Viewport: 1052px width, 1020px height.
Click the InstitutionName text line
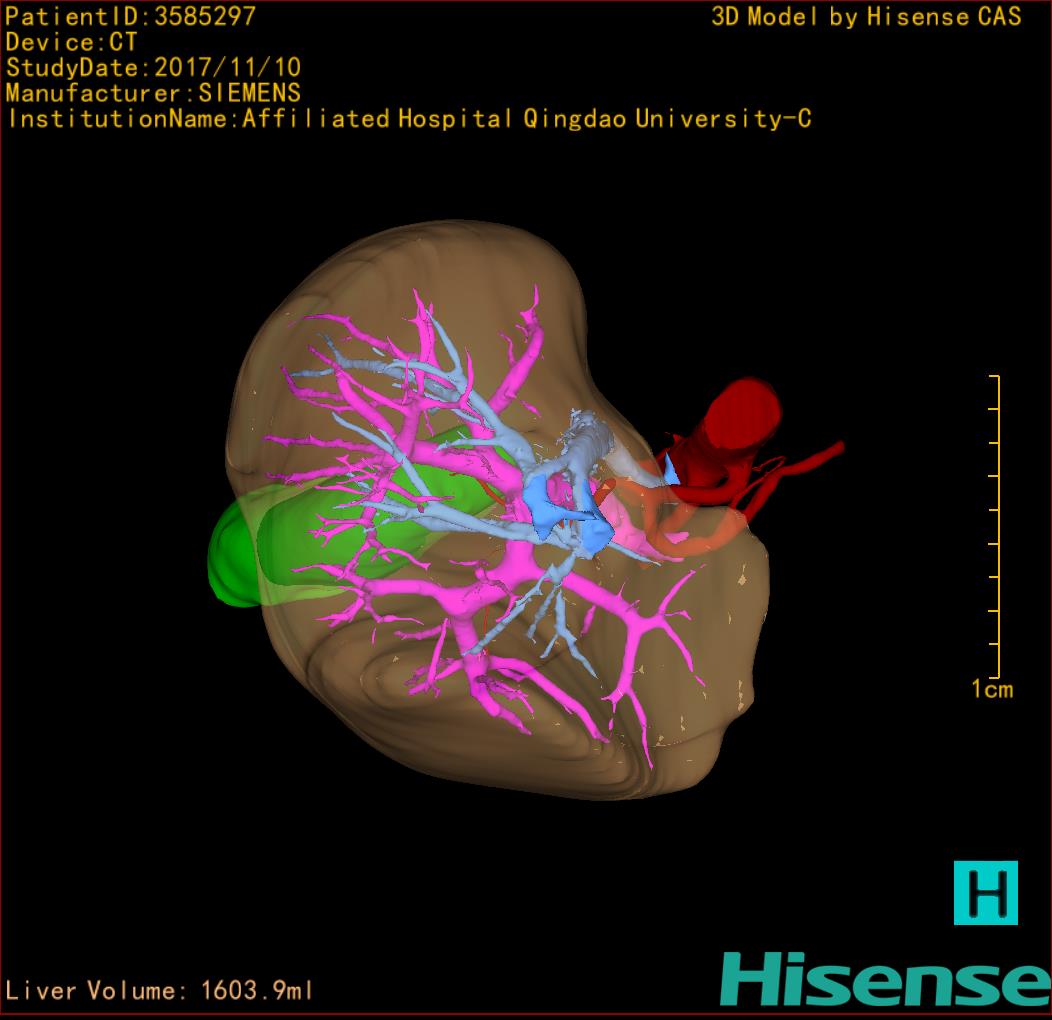tap(408, 119)
